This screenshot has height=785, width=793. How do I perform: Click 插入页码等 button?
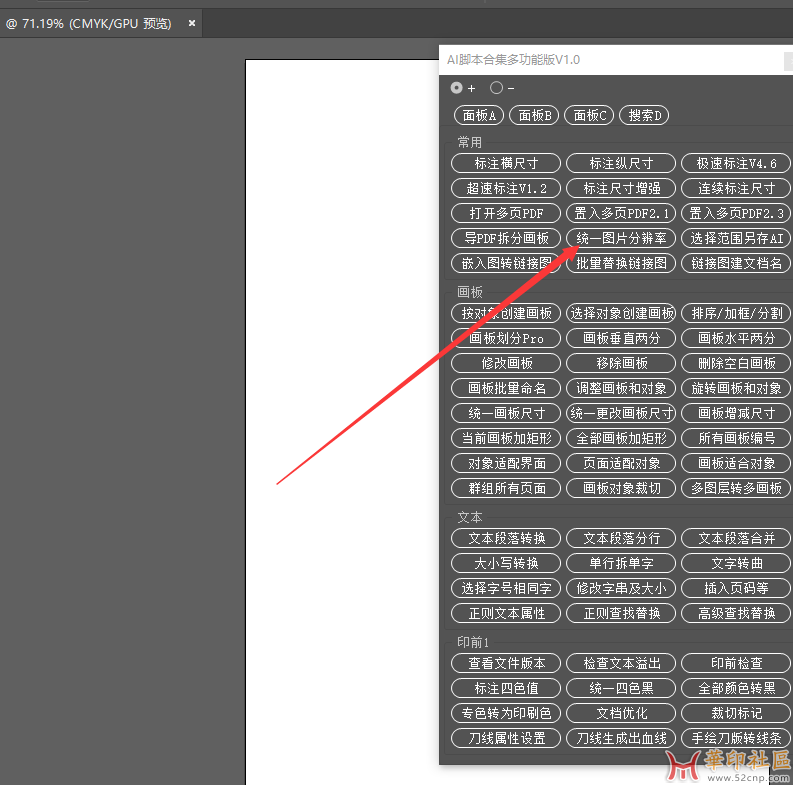pos(736,588)
